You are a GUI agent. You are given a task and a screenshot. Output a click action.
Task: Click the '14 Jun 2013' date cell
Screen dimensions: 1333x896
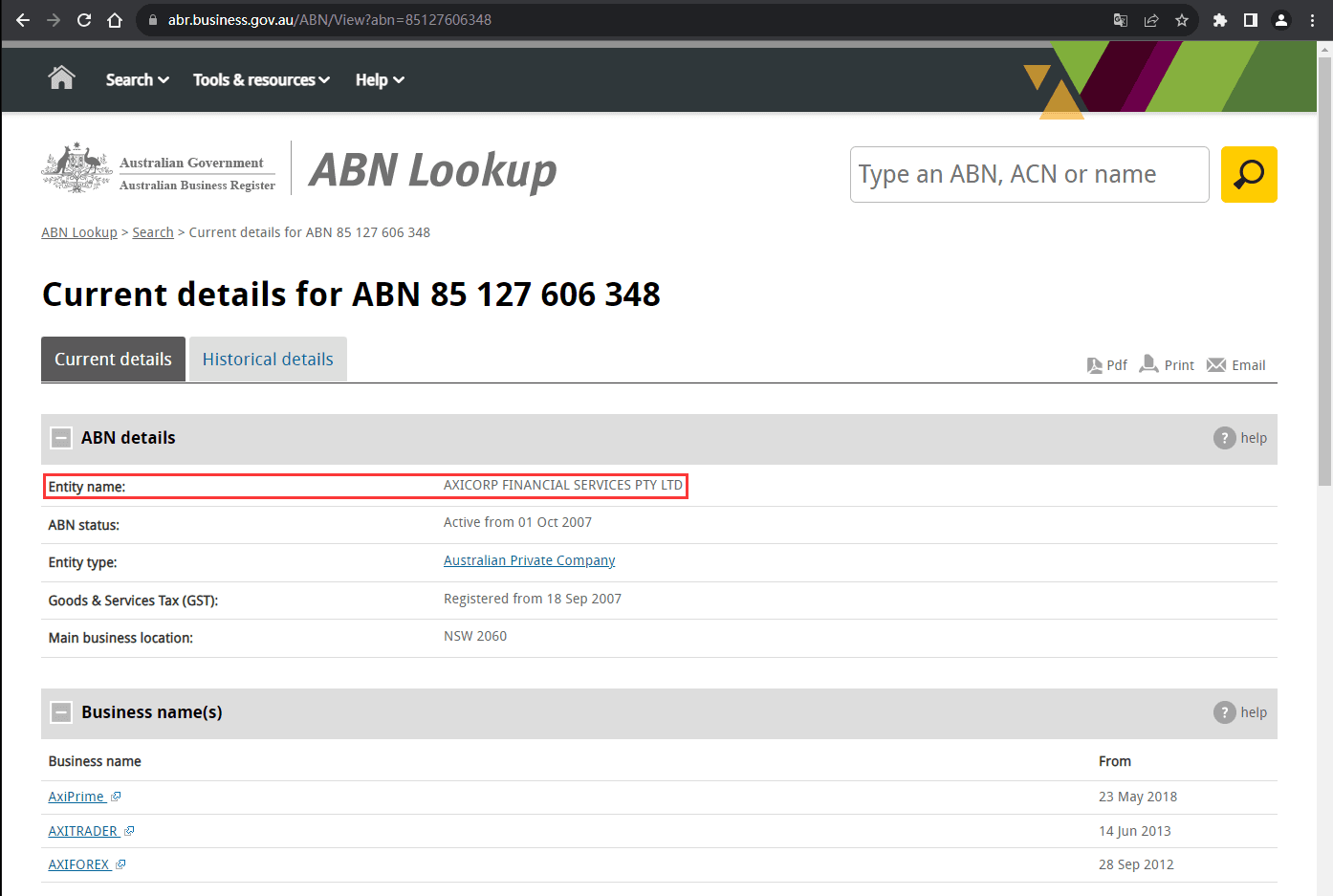1135,831
